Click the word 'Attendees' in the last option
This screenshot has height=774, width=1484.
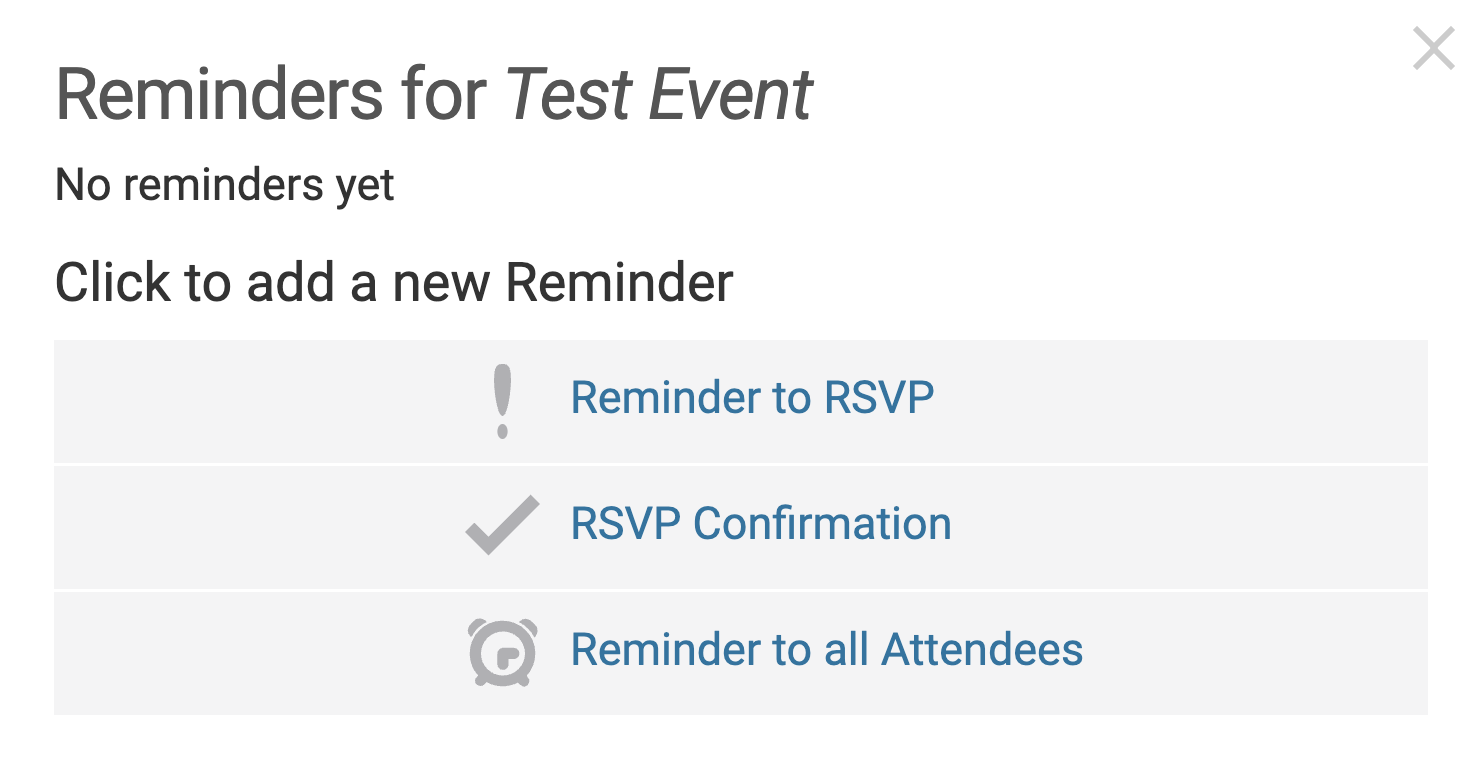coord(982,650)
